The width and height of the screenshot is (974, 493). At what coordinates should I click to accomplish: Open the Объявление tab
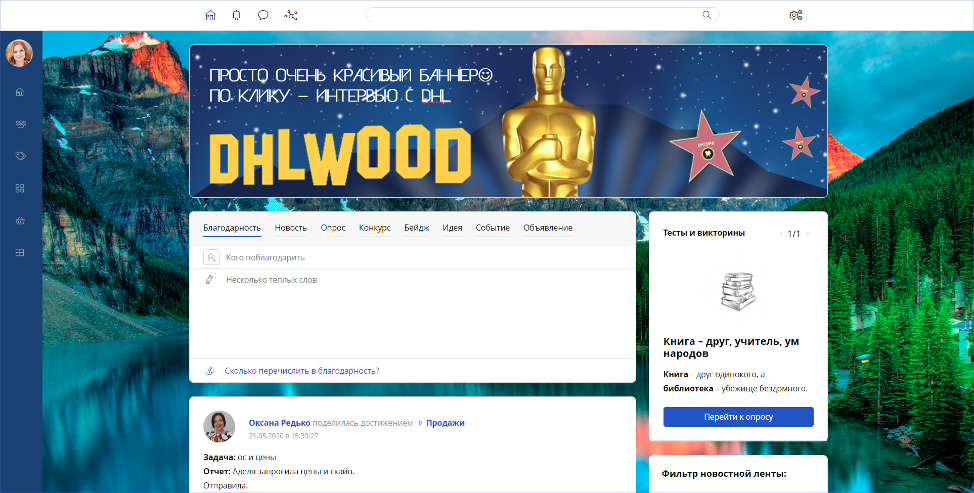[x=548, y=228]
